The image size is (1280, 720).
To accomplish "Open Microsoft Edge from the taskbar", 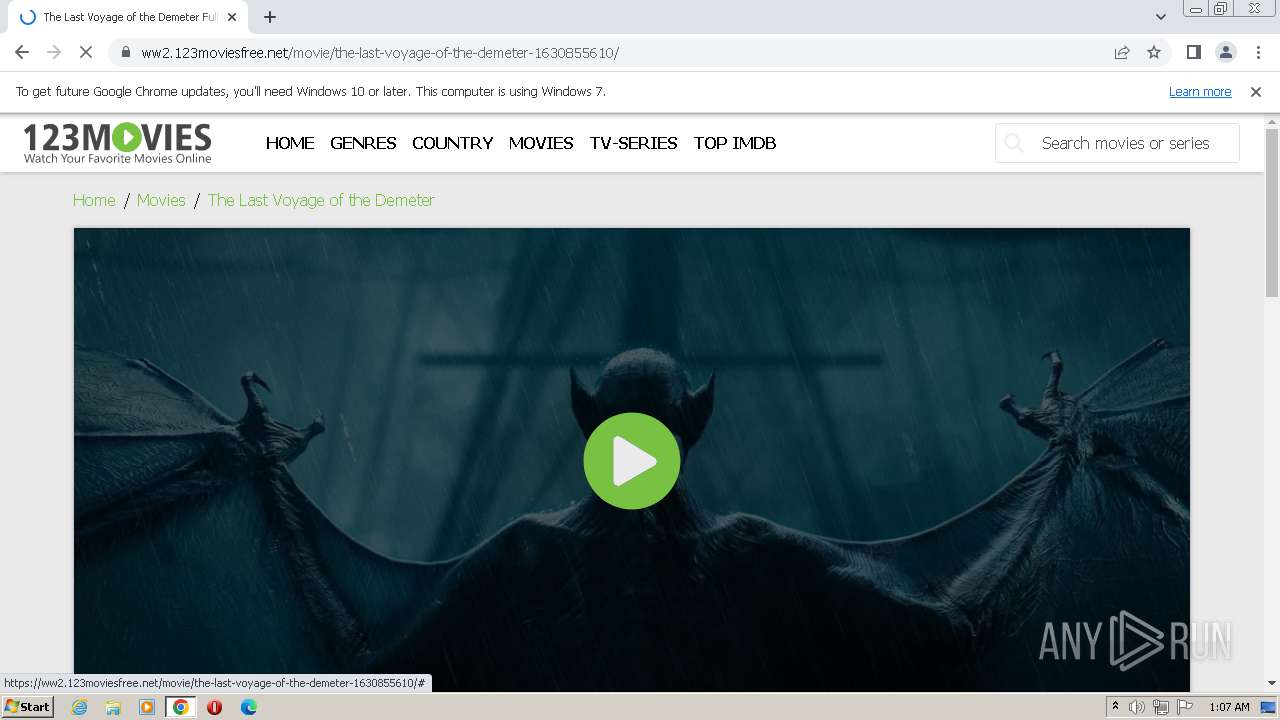I will (248, 707).
